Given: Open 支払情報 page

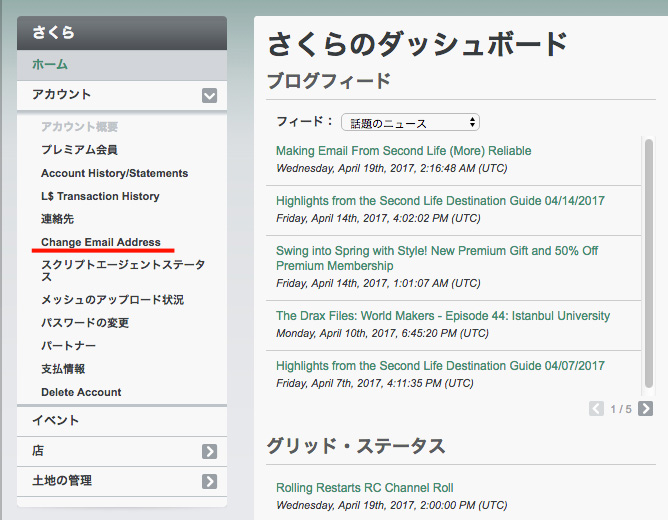Looking at the screenshot, I should tap(63, 369).
